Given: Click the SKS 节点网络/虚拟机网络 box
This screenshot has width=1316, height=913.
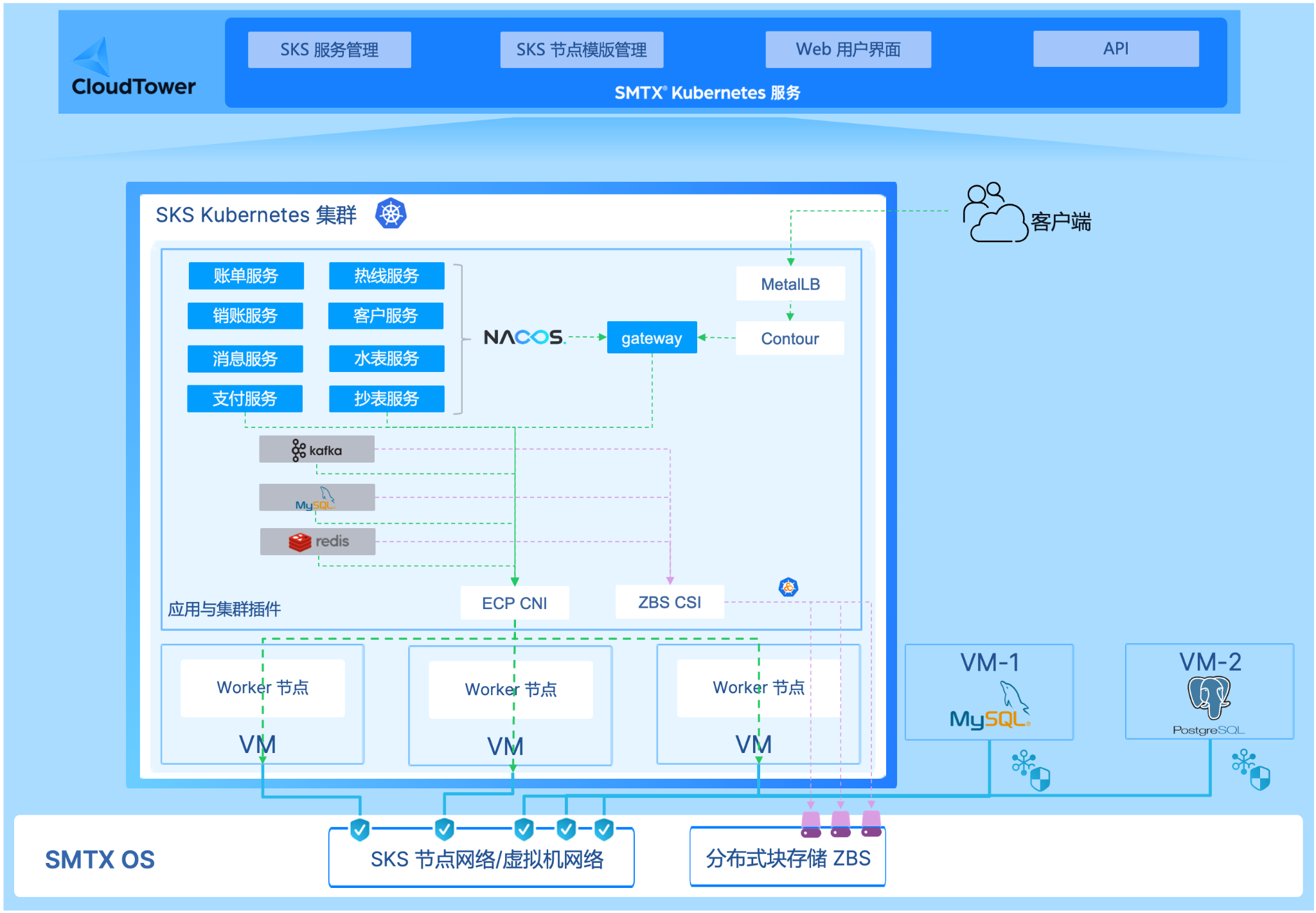Looking at the screenshot, I should [x=481, y=858].
